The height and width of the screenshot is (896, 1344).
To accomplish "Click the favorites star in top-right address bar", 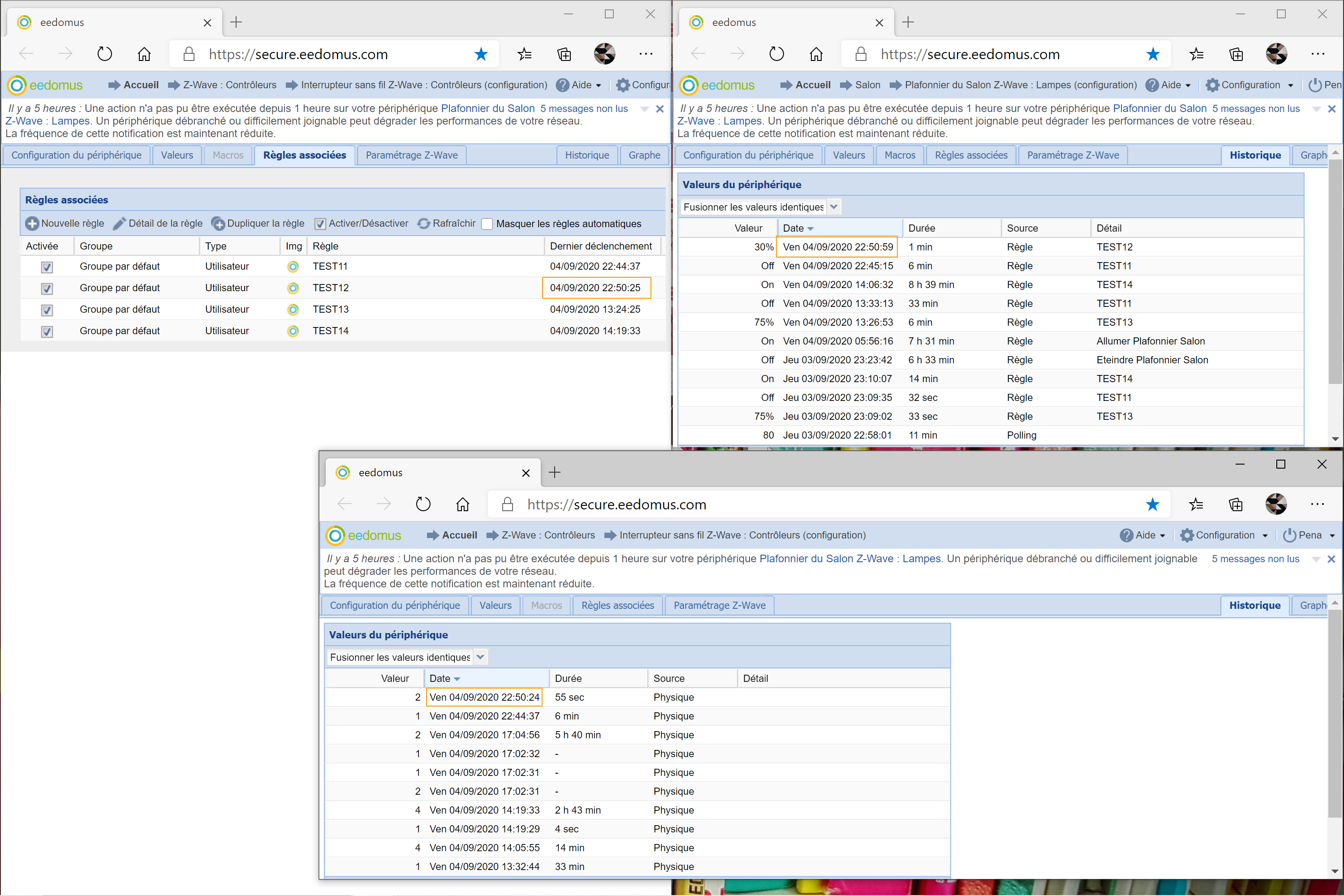I will [x=1153, y=54].
